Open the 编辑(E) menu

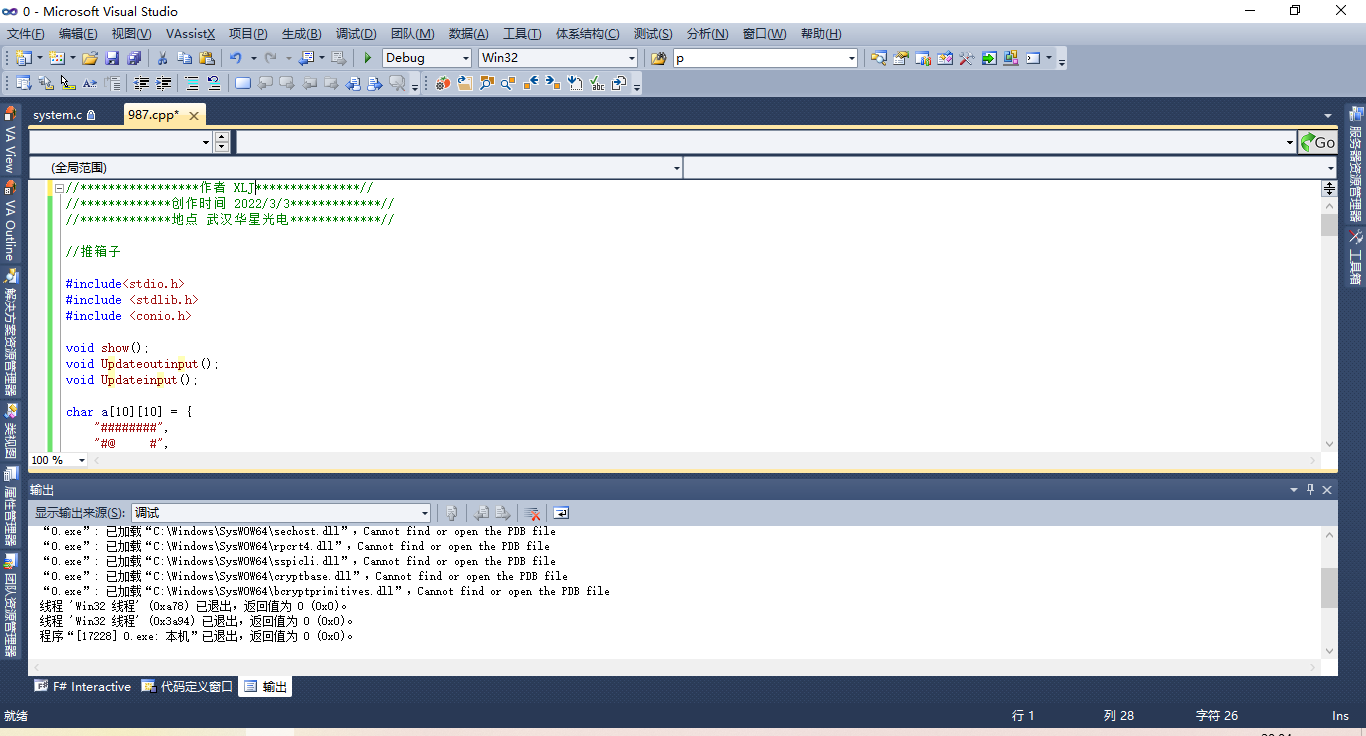[x=78, y=34]
